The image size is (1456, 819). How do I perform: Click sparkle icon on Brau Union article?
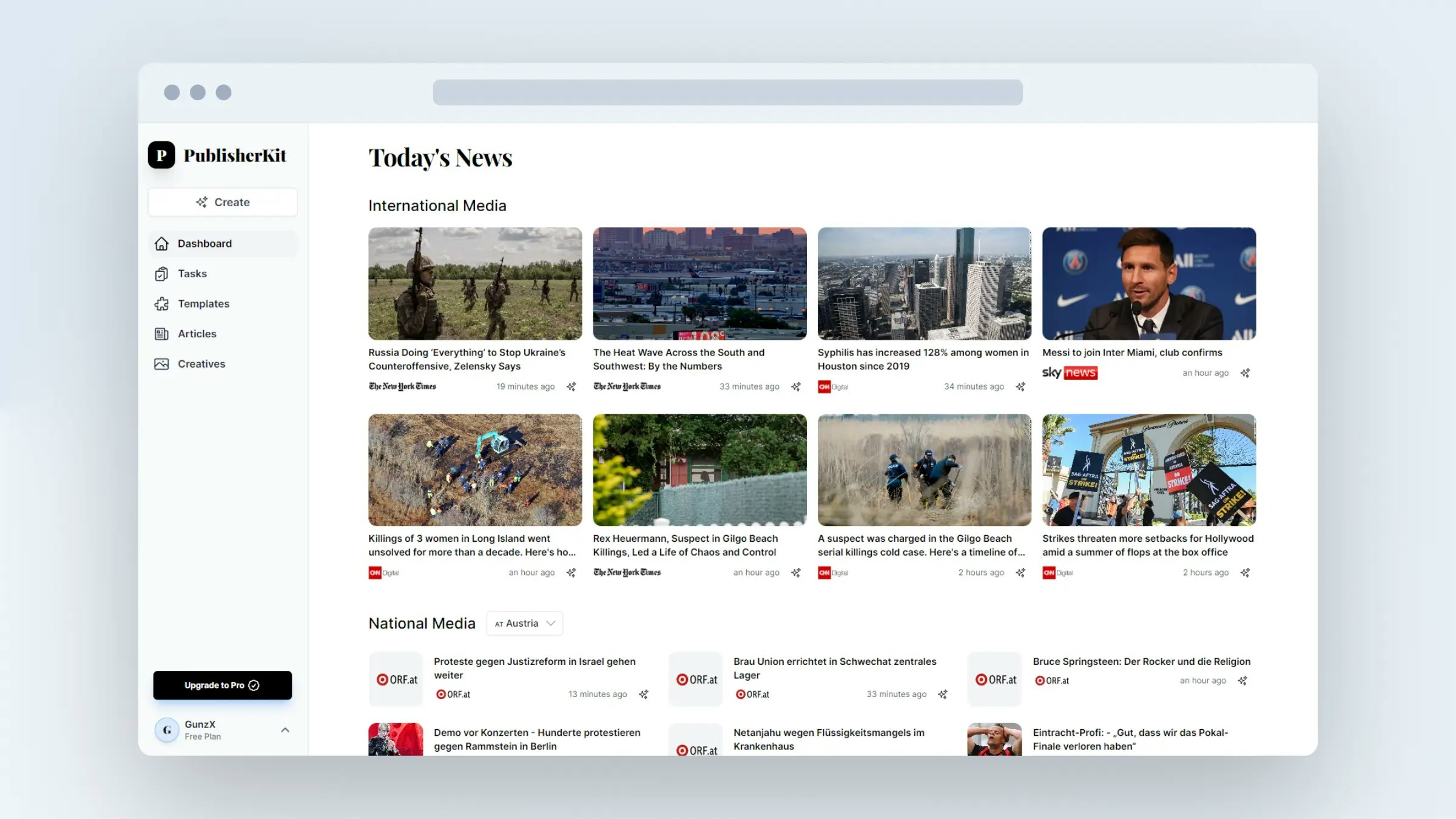(943, 694)
